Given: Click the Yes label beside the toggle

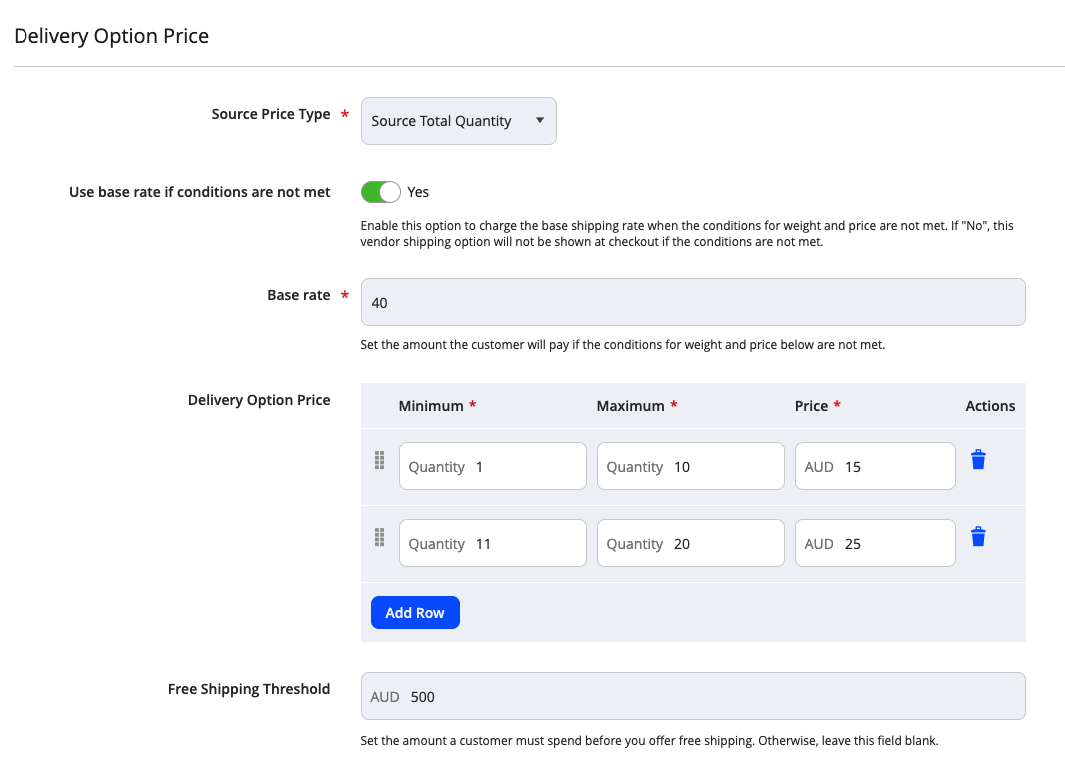Looking at the screenshot, I should pos(418,192).
